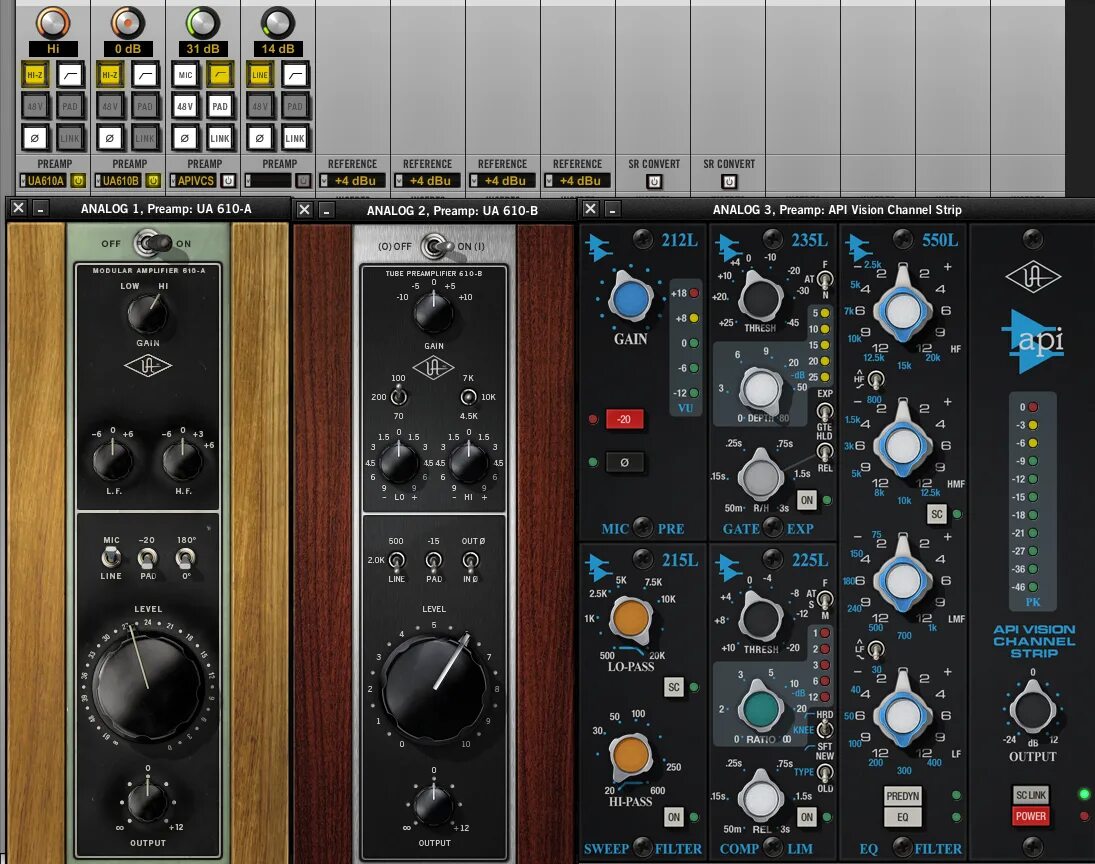
Task: Toggle OUT/IN polarity switch on UA 610-B
Action: (x=471, y=560)
